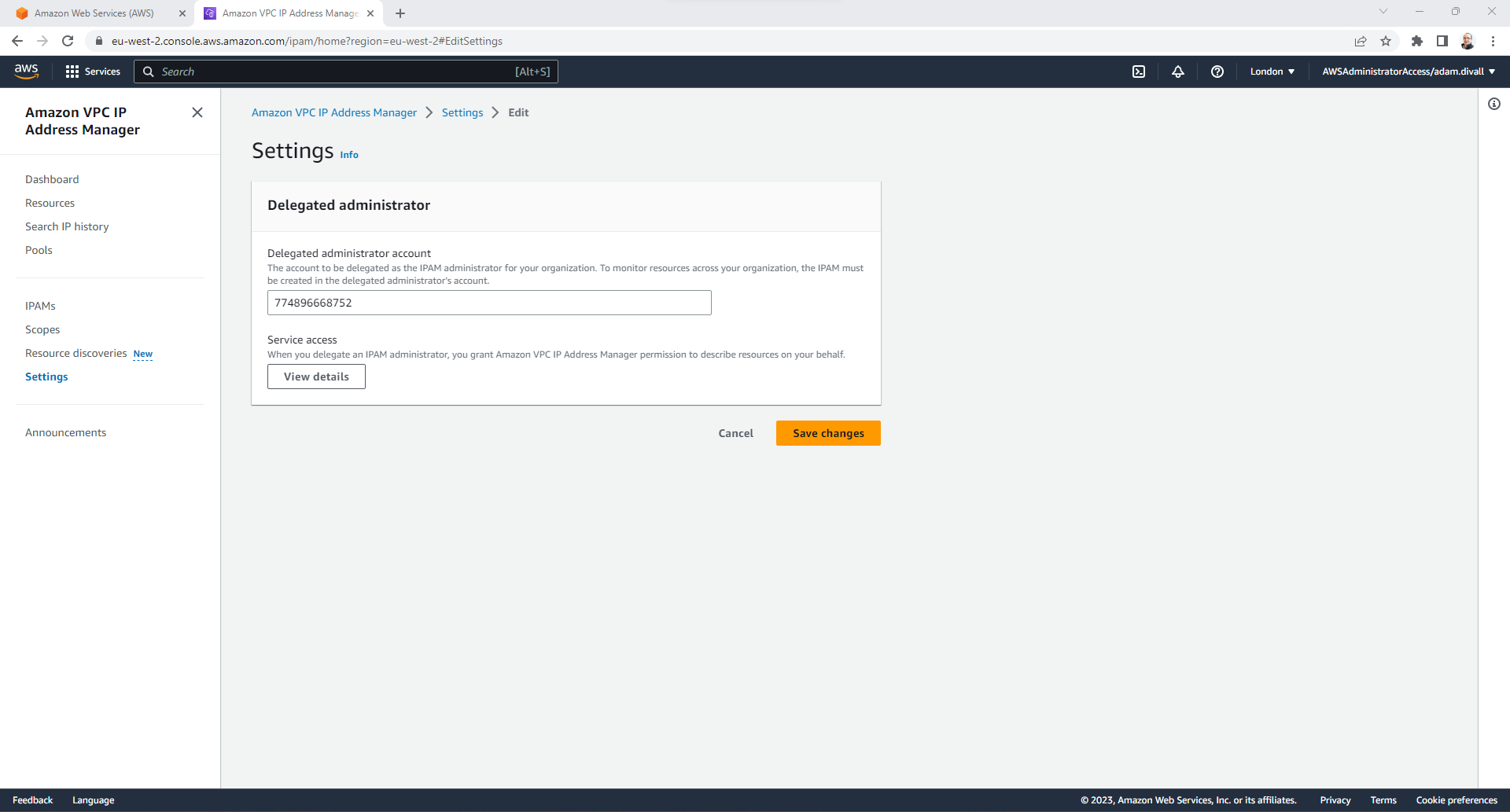Open Cookie preferences in footer
This screenshot has height=812, width=1510.
pyautogui.click(x=1457, y=800)
